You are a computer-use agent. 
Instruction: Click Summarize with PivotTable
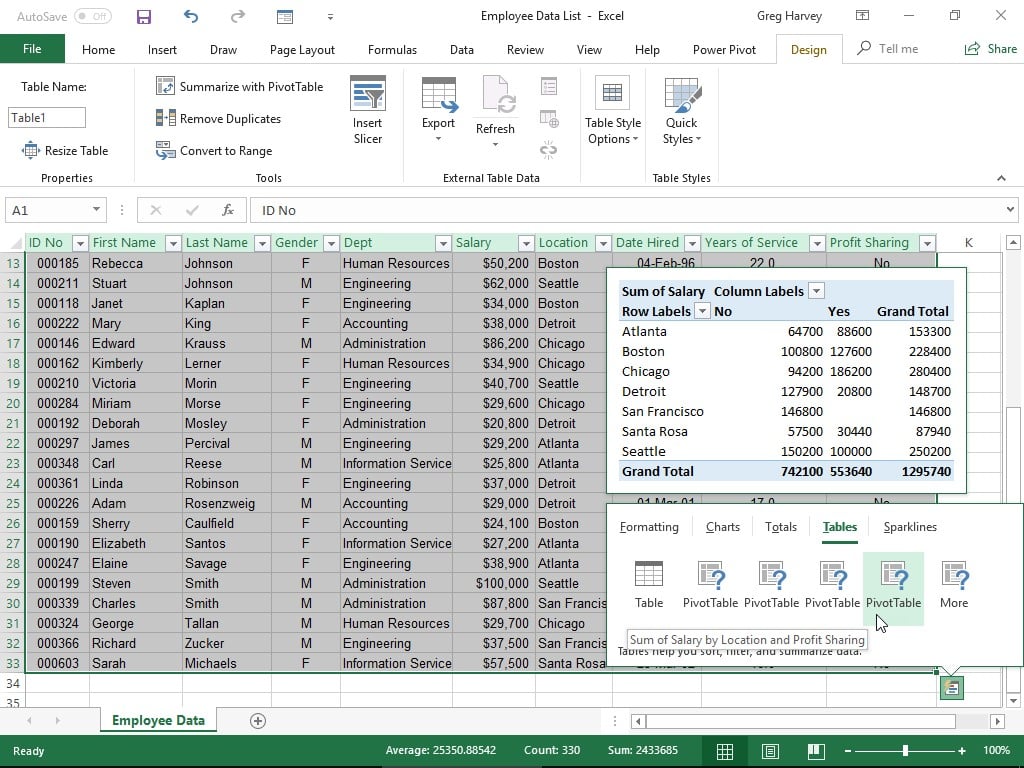click(x=240, y=87)
